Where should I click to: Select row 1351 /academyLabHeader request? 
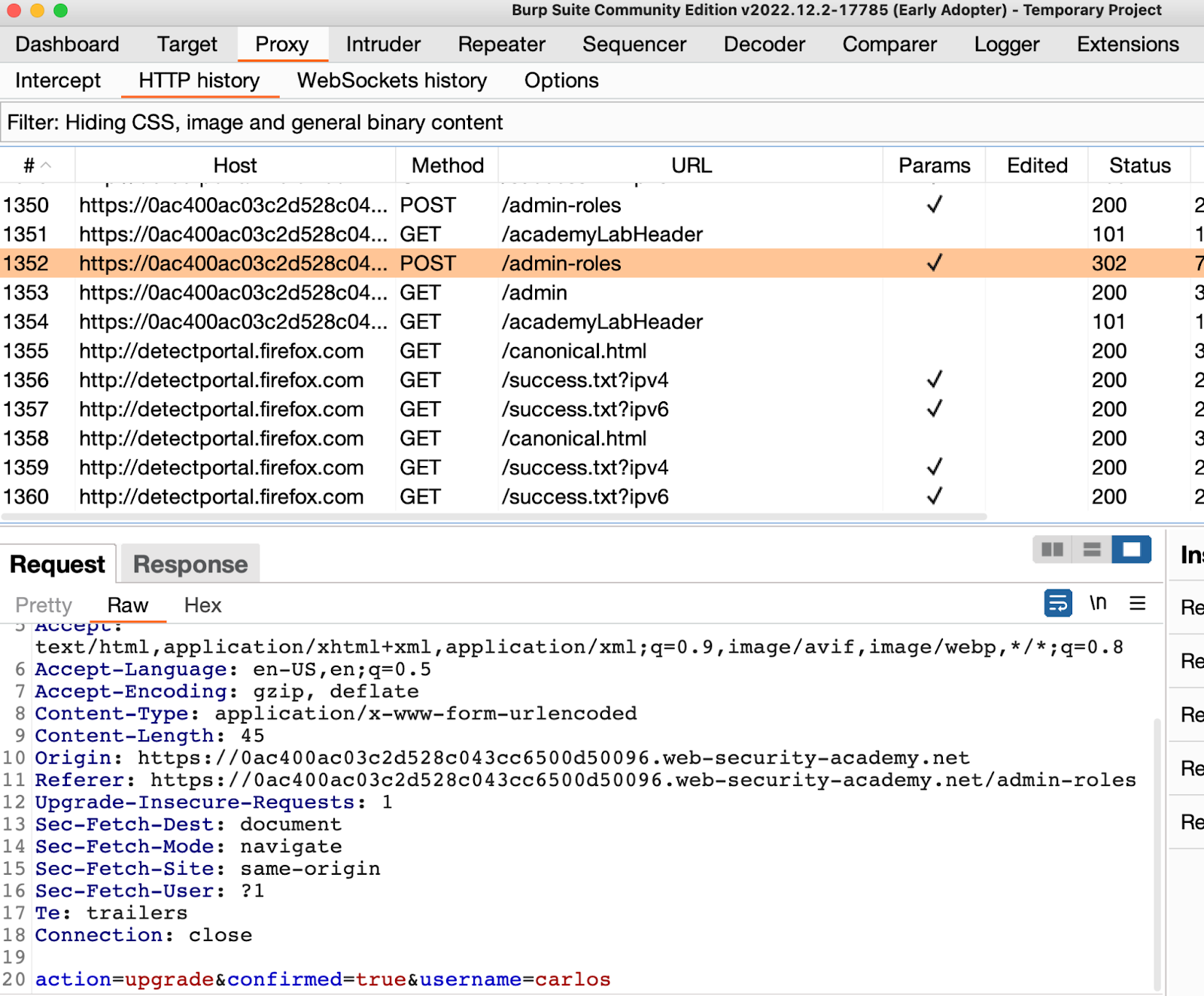[602, 234]
